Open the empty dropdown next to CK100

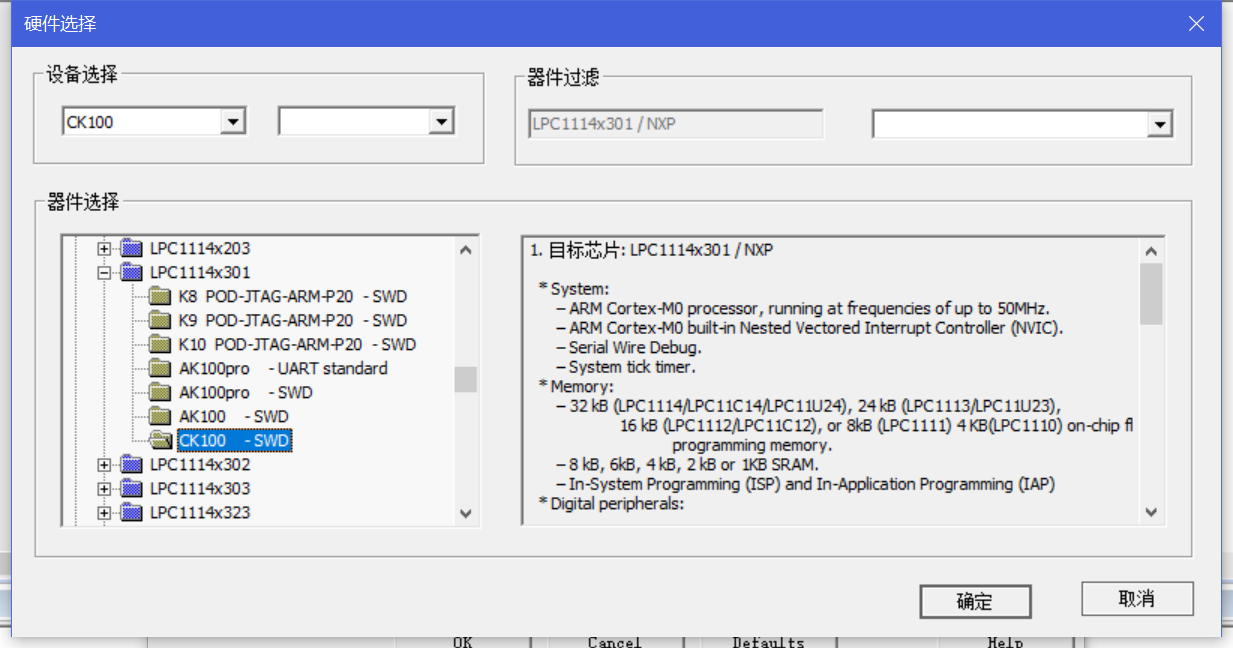440,120
